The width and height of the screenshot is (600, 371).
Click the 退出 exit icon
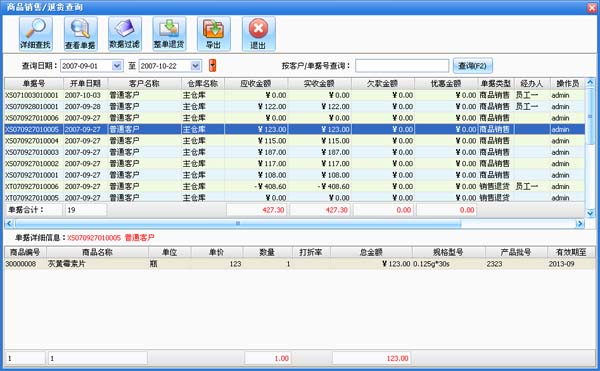pyautogui.click(x=258, y=34)
